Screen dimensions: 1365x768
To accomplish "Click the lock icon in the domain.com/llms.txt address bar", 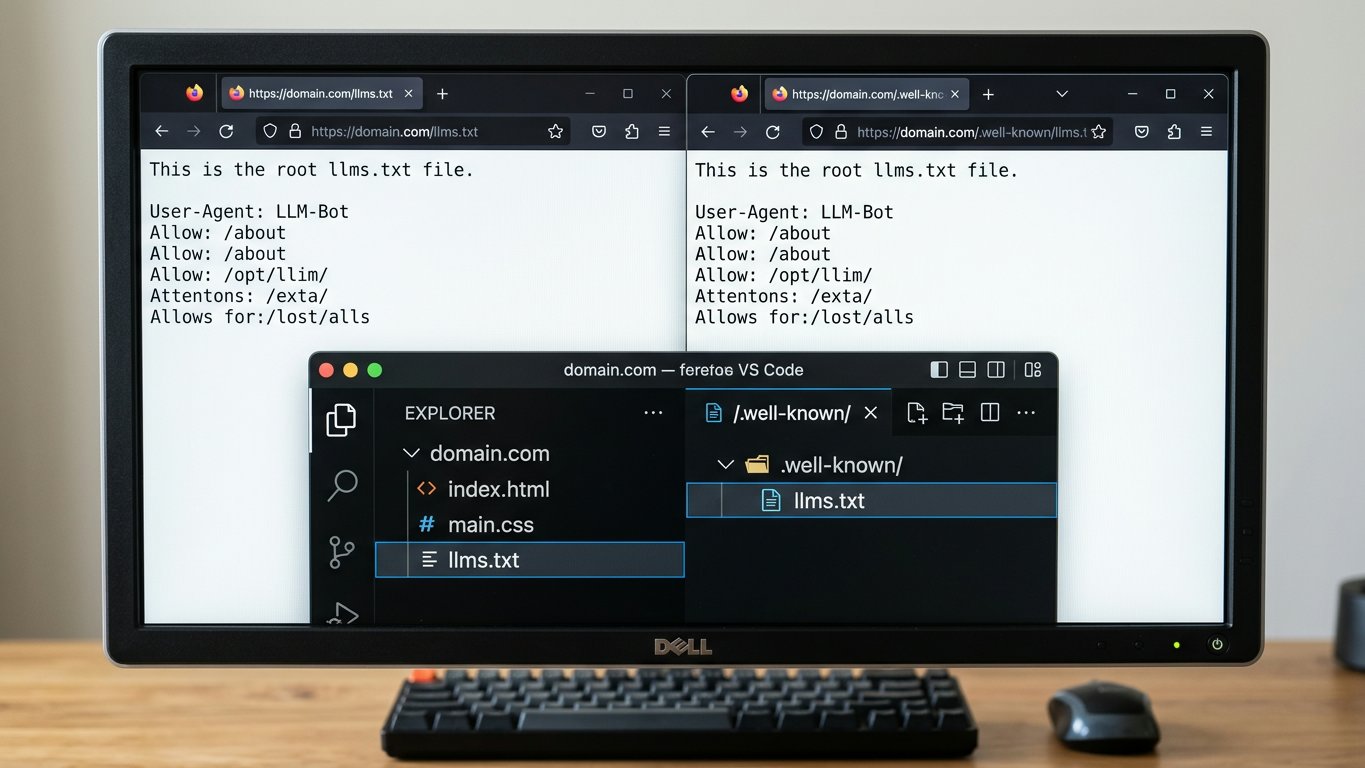I will [294, 131].
